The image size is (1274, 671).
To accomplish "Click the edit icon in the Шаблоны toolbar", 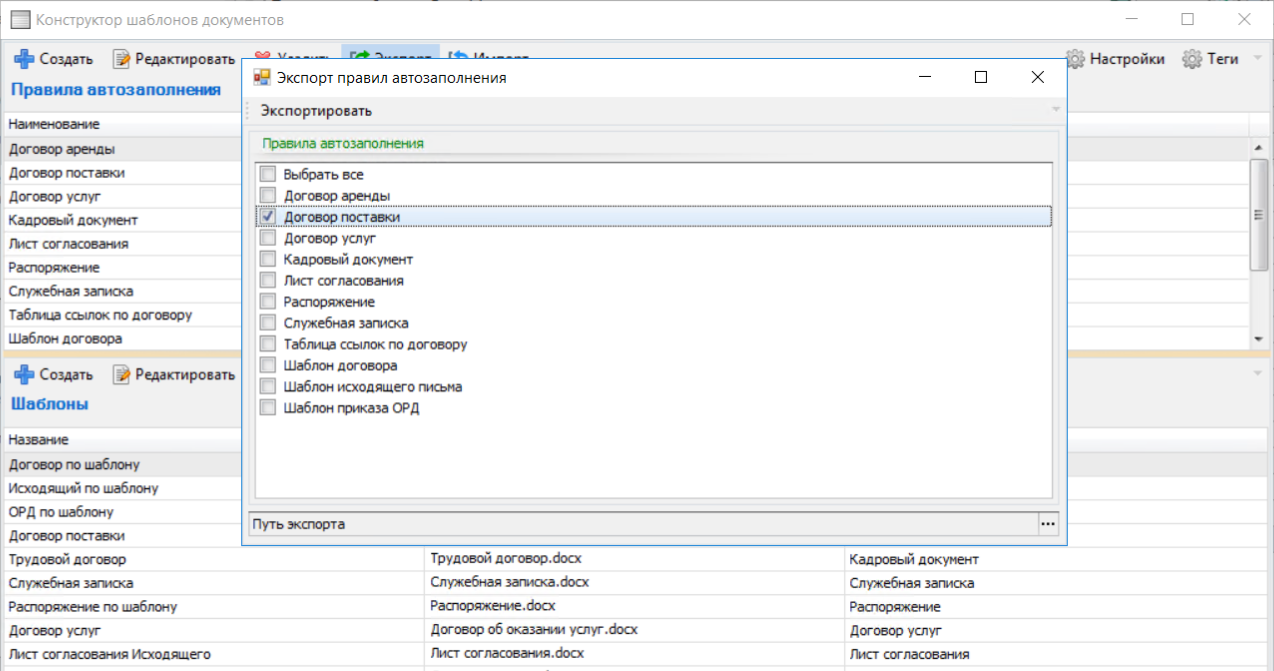I will click(x=121, y=374).
